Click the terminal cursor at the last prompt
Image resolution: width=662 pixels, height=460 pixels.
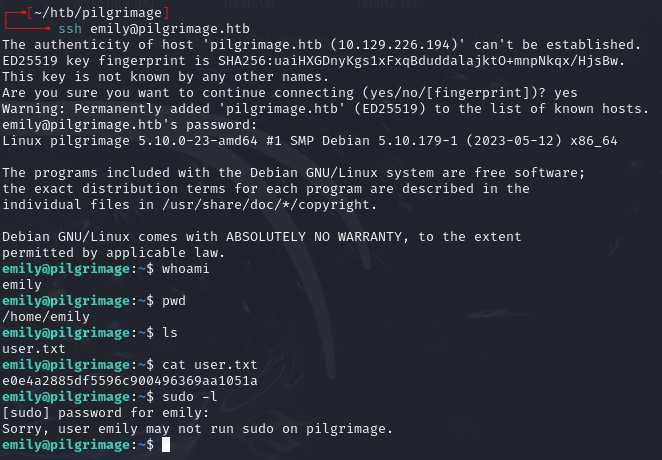[167, 444]
